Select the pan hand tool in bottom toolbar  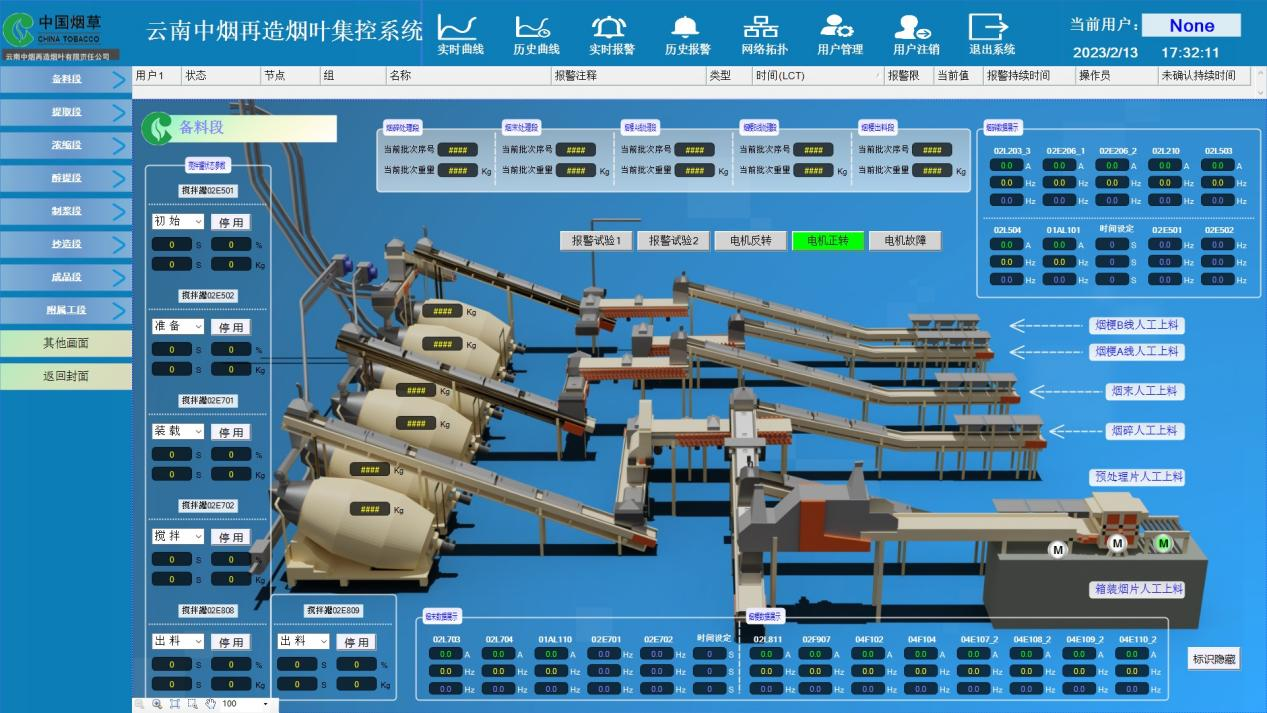point(210,704)
